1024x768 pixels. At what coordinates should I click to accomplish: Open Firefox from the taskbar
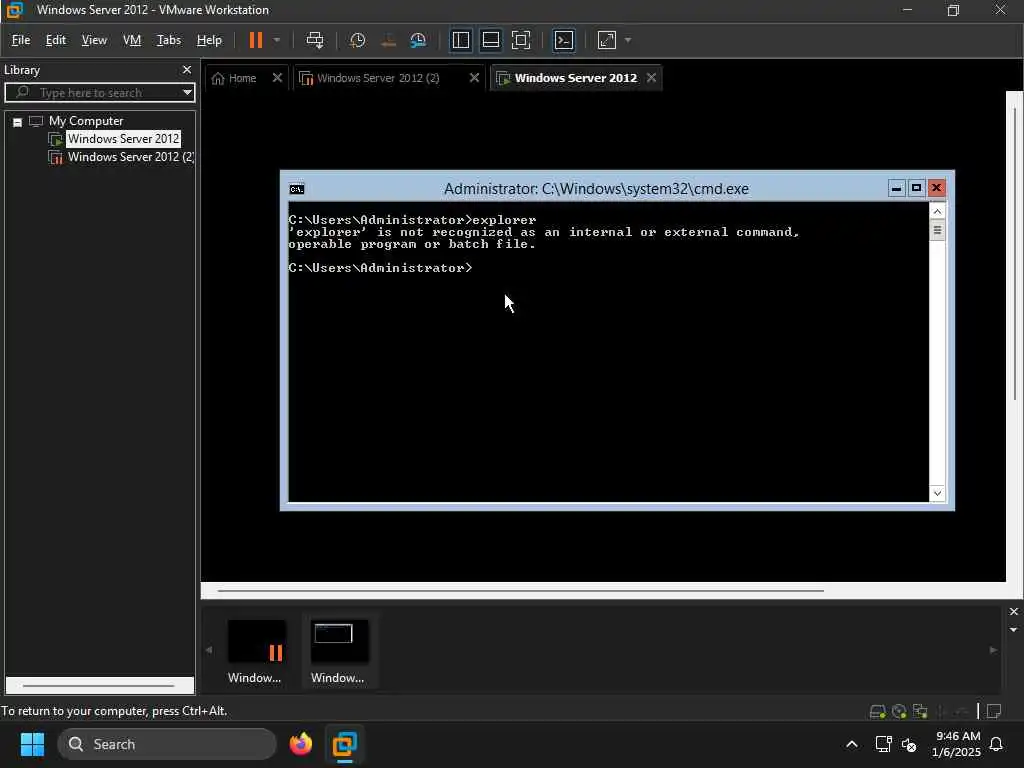[301, 744]
